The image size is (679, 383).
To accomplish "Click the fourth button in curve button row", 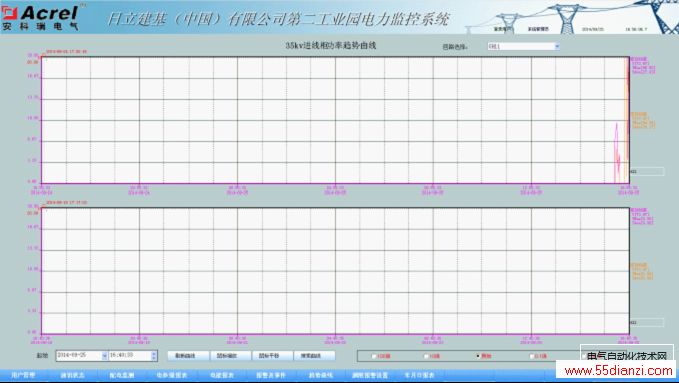I will [x=313, y=356].
